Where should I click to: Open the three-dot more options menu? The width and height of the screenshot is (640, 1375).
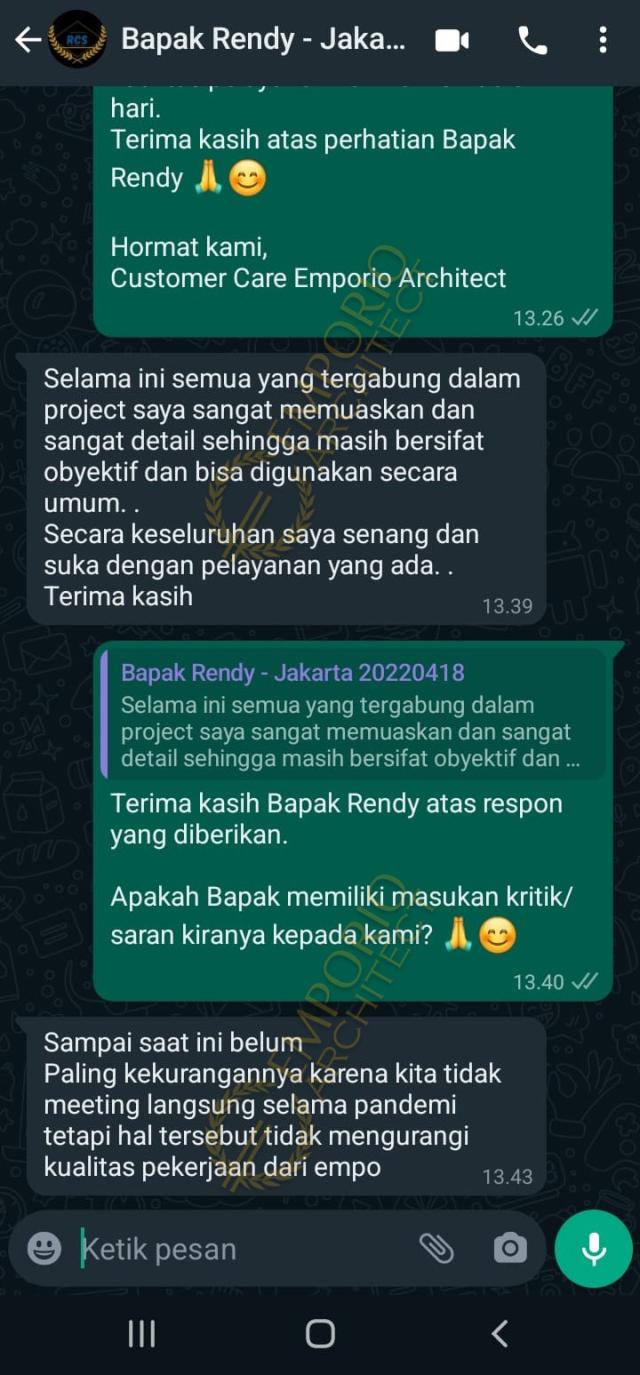(x=602, y=40)
